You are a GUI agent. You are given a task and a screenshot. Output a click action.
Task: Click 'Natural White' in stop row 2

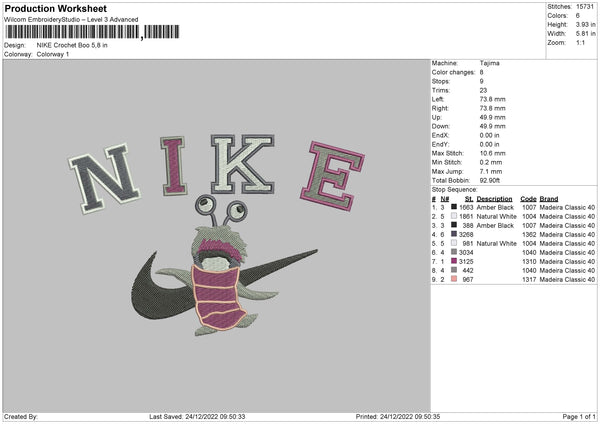pyautogui.click(x=496, y=217)
